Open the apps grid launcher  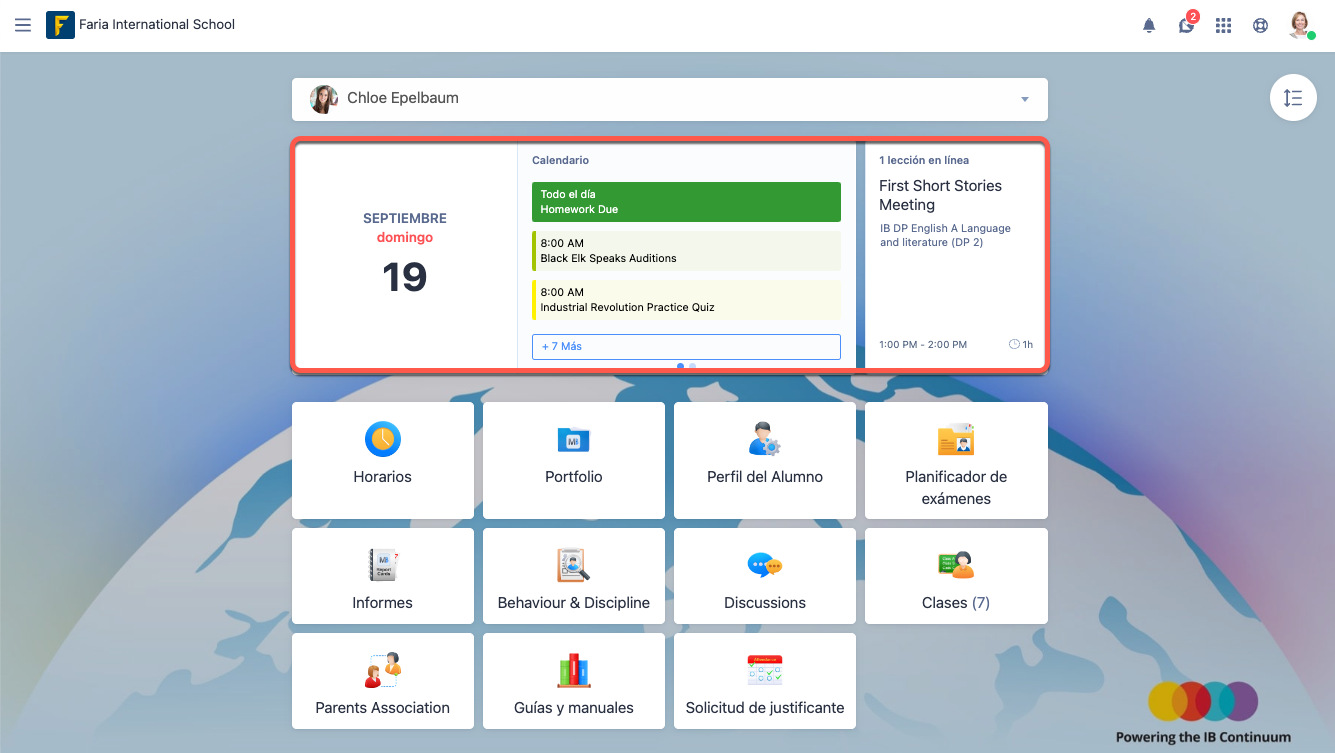tap(1223, 26)
